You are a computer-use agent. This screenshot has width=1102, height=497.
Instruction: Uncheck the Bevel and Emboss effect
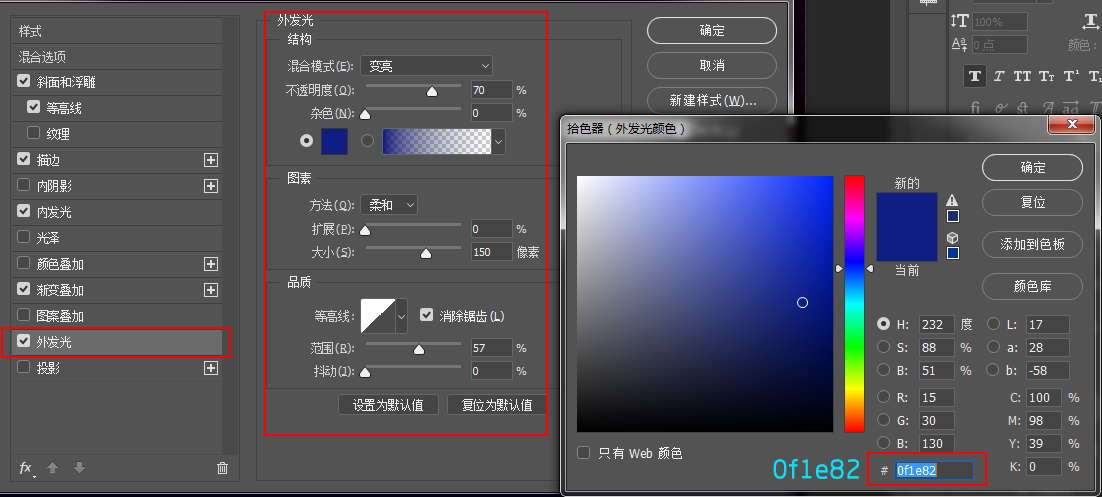(23, 82)
